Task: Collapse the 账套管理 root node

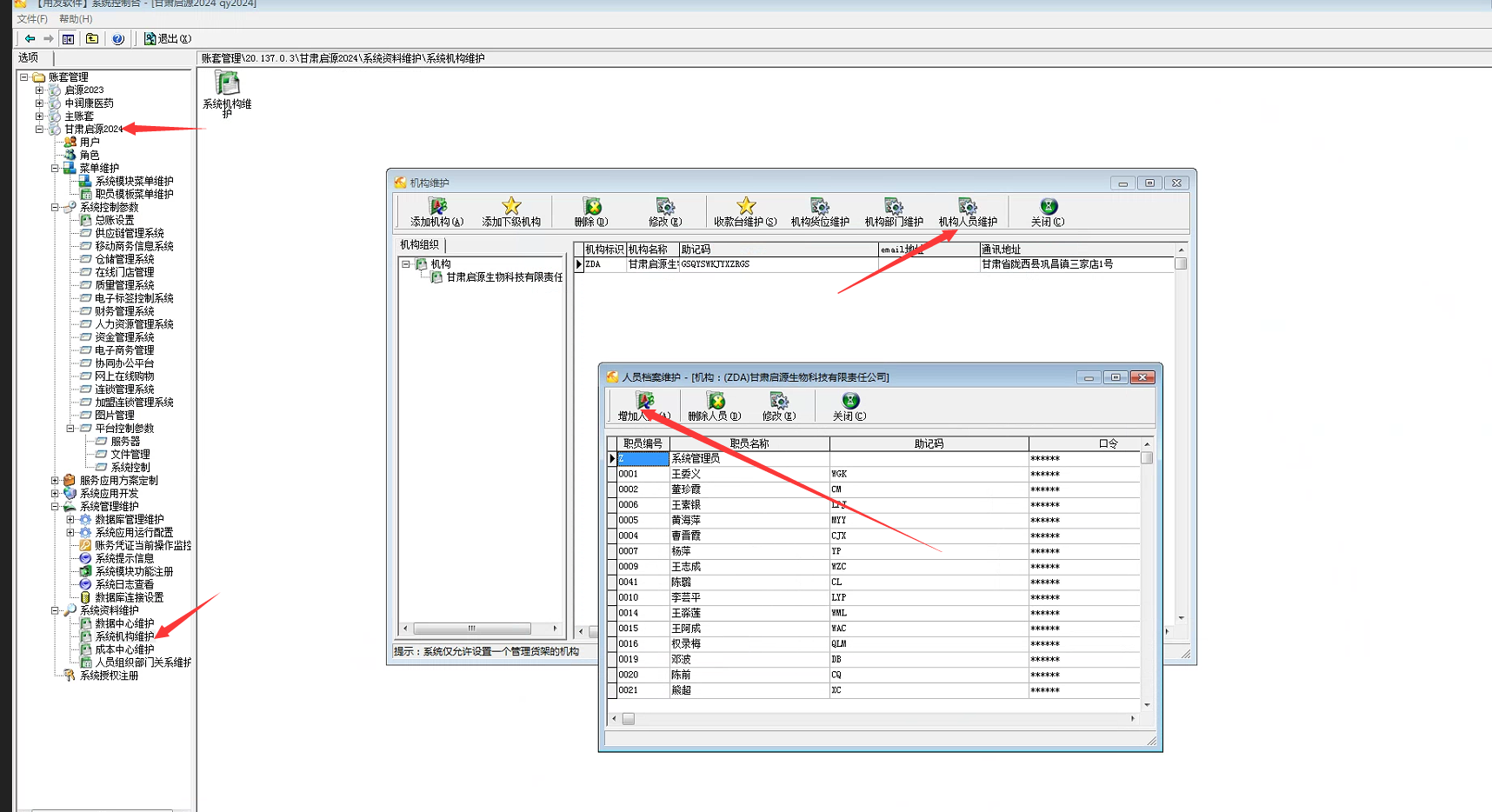Action: (x=24, y=77)
